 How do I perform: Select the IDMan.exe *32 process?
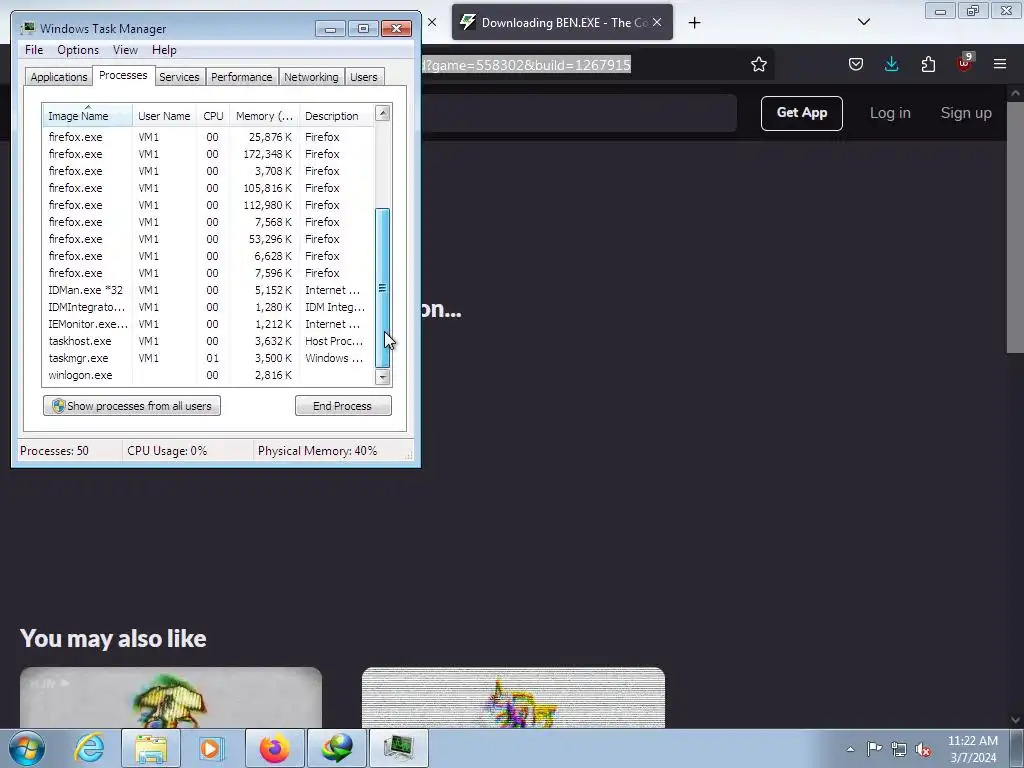(208, 290)
